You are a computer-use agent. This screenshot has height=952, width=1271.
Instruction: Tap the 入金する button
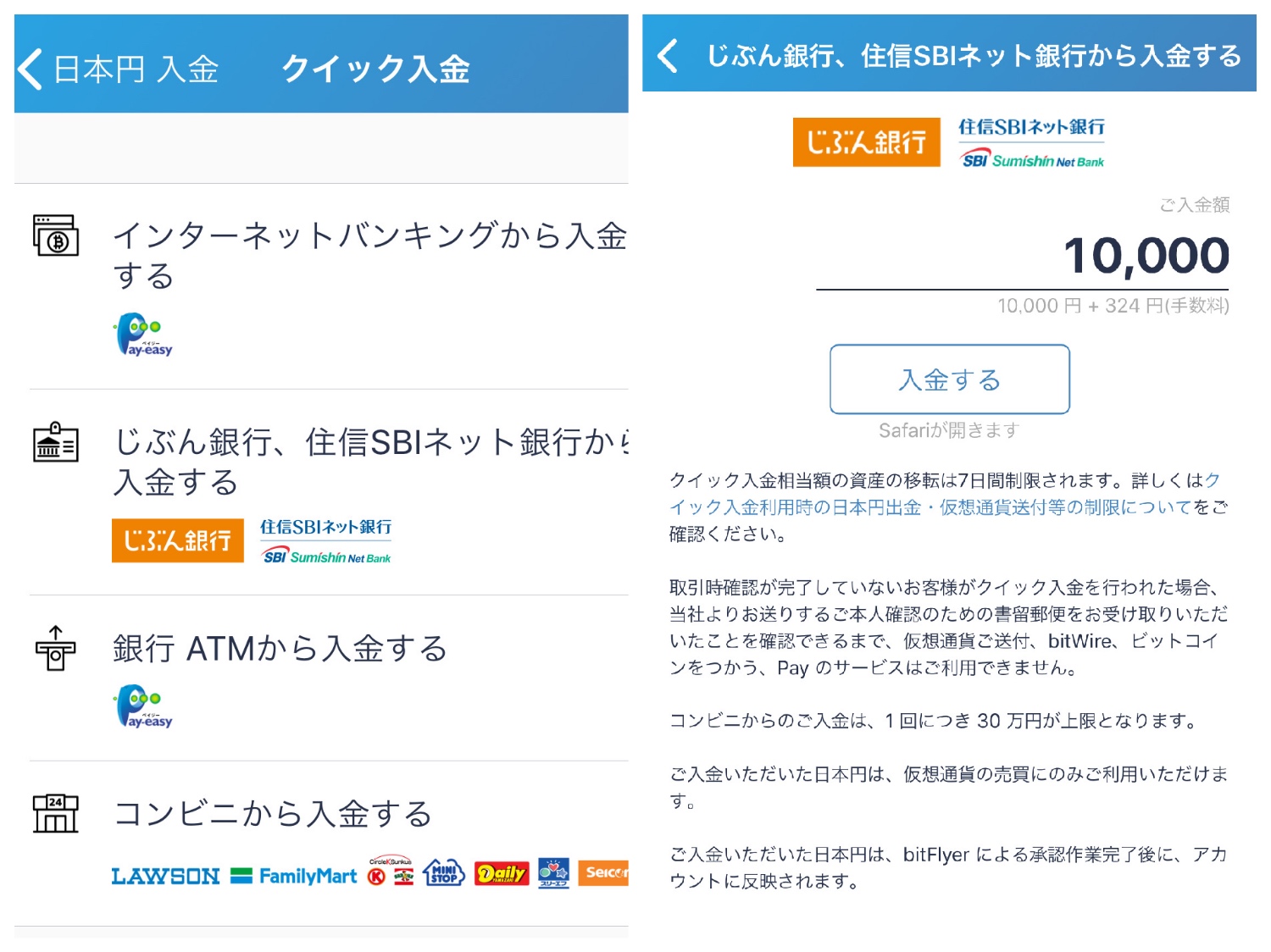click(x=950, y=379)
